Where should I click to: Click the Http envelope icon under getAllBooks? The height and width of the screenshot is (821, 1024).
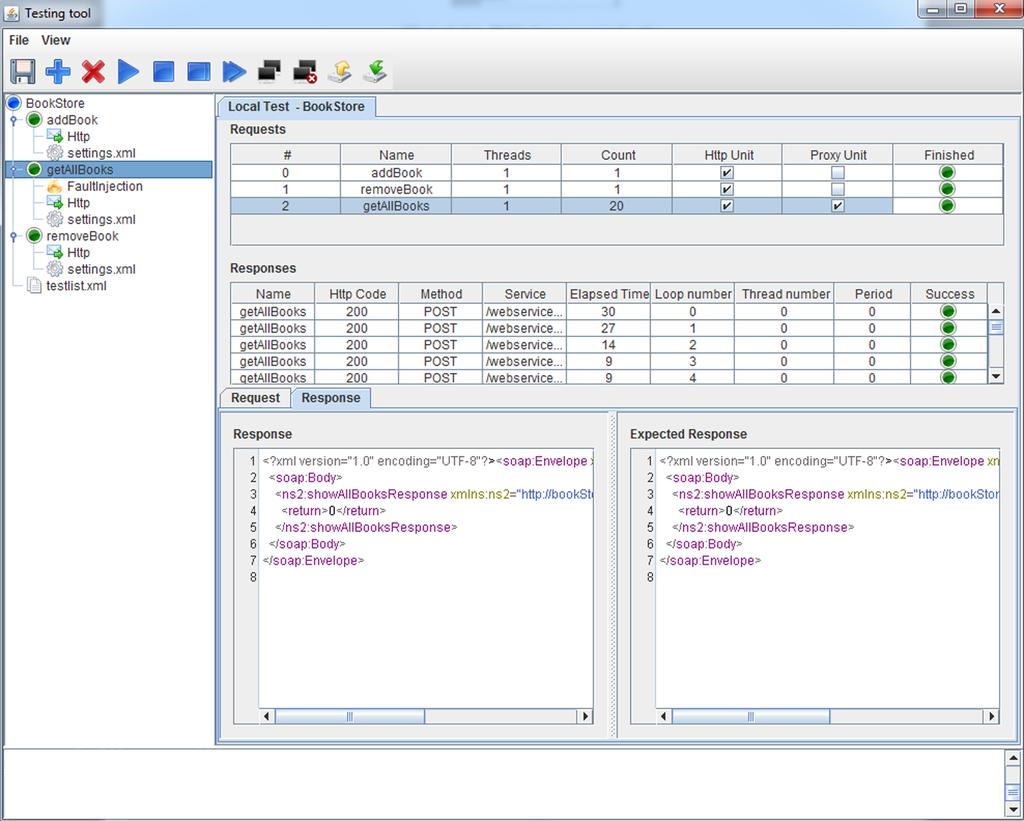click(x=55, y=202)
